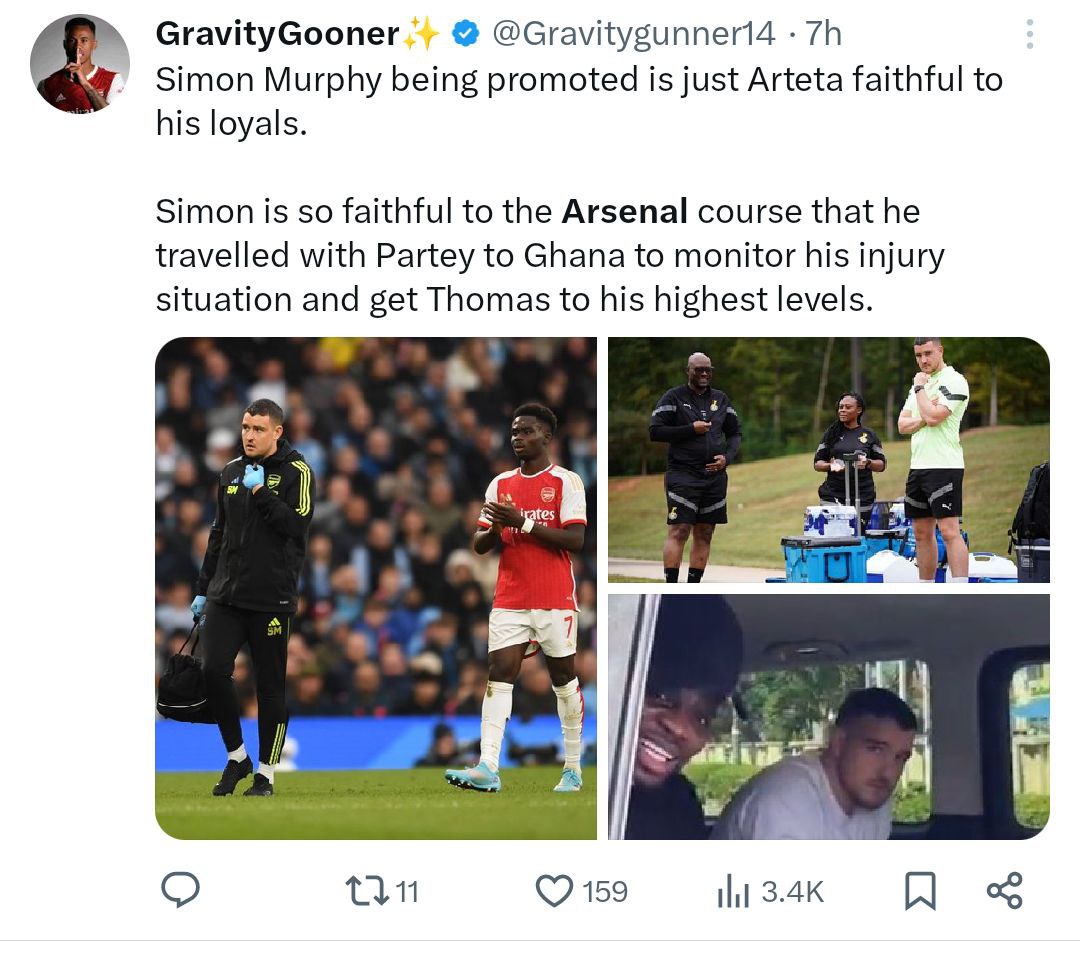Click the share icon

click(x=1004, y=890)
